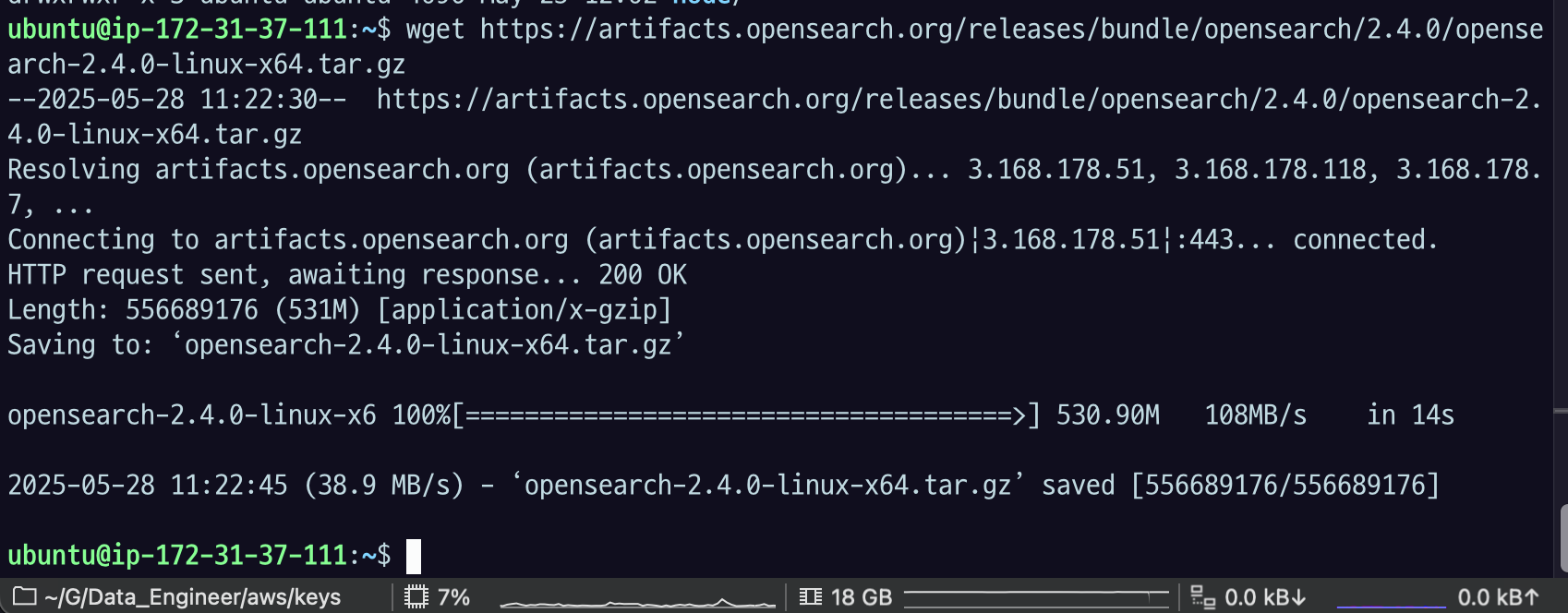Click the wget download progress bar
1568x613 pixels.
coord(746,415)
